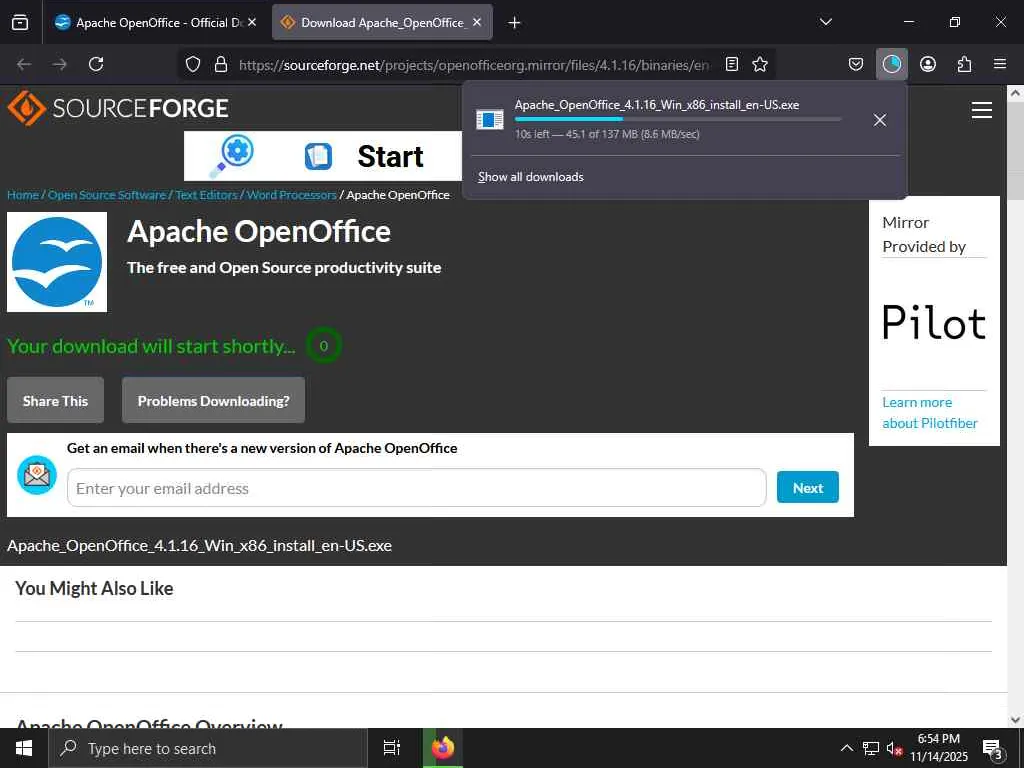This screenshot has height=768, width=1024.
Task: Open the Firefox account icon
Action: click(927, 64)
